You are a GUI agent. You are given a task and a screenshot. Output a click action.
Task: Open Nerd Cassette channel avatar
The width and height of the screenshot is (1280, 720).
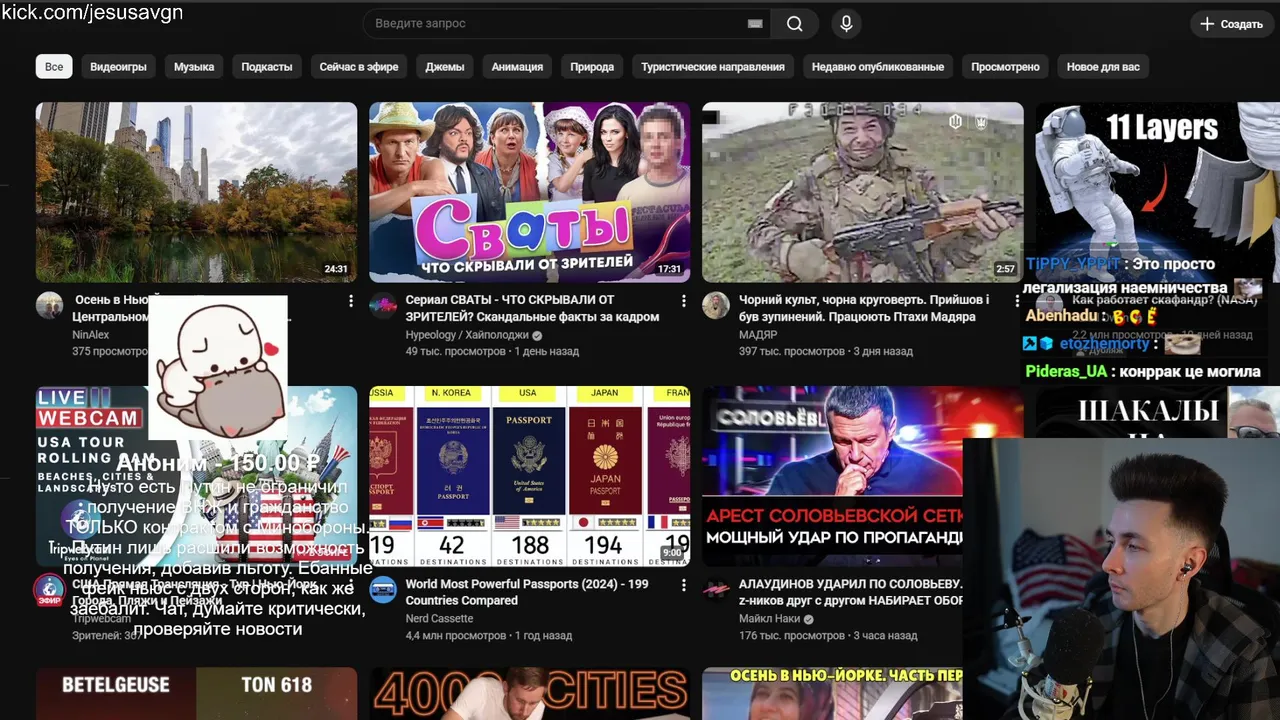click(x=383, y=589)
